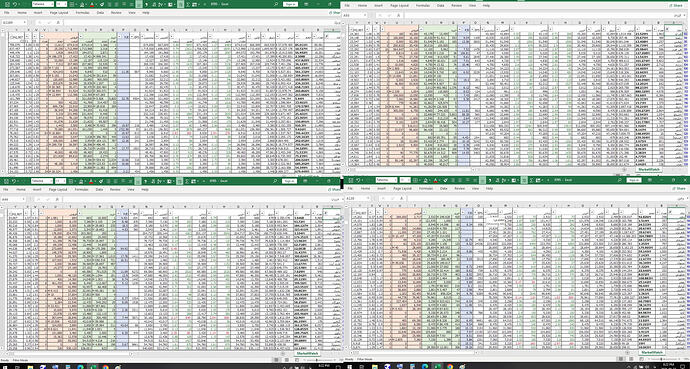Image resolution: width=690 pixels, height=369 pixels.
Task: Click Share button in top-left Excel window
Action: [x=335, y=13]
